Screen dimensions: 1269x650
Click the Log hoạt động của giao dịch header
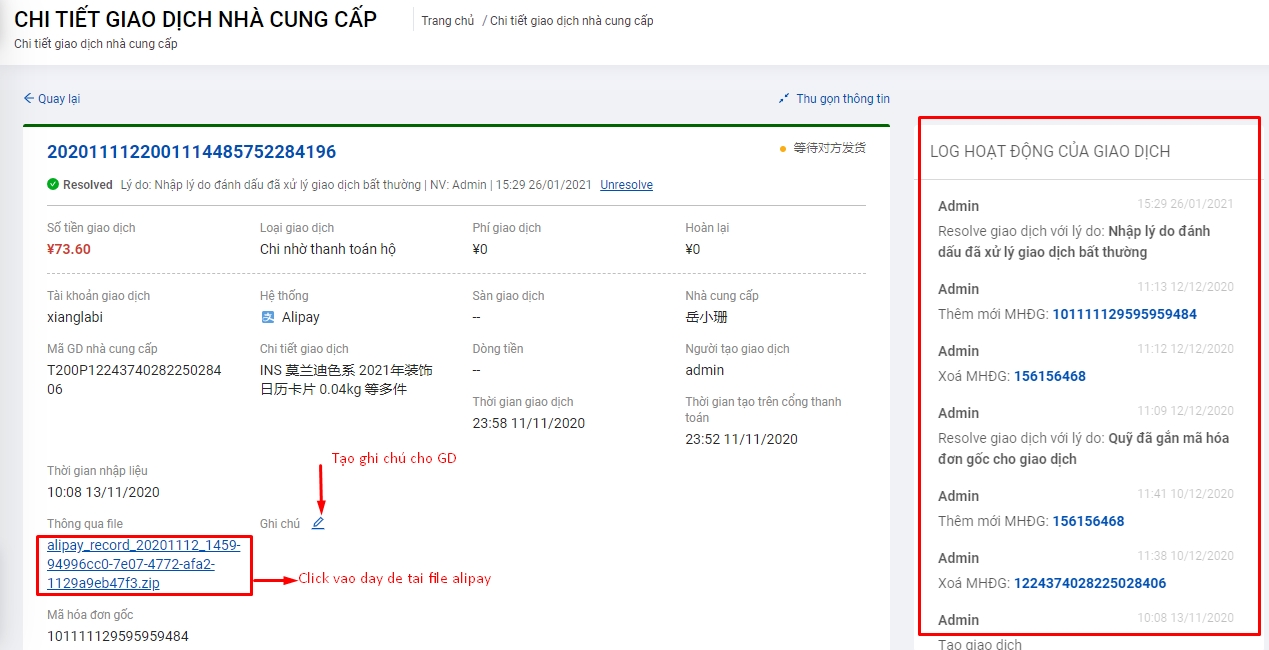point(1049,151)
